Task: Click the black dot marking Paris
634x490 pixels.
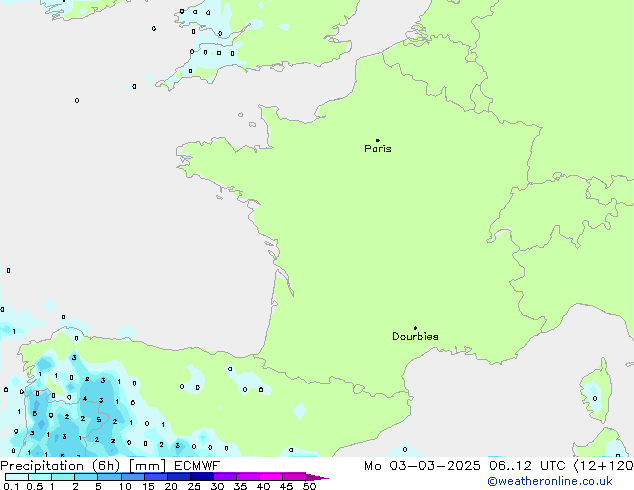Action: click(x=378, y=140)
